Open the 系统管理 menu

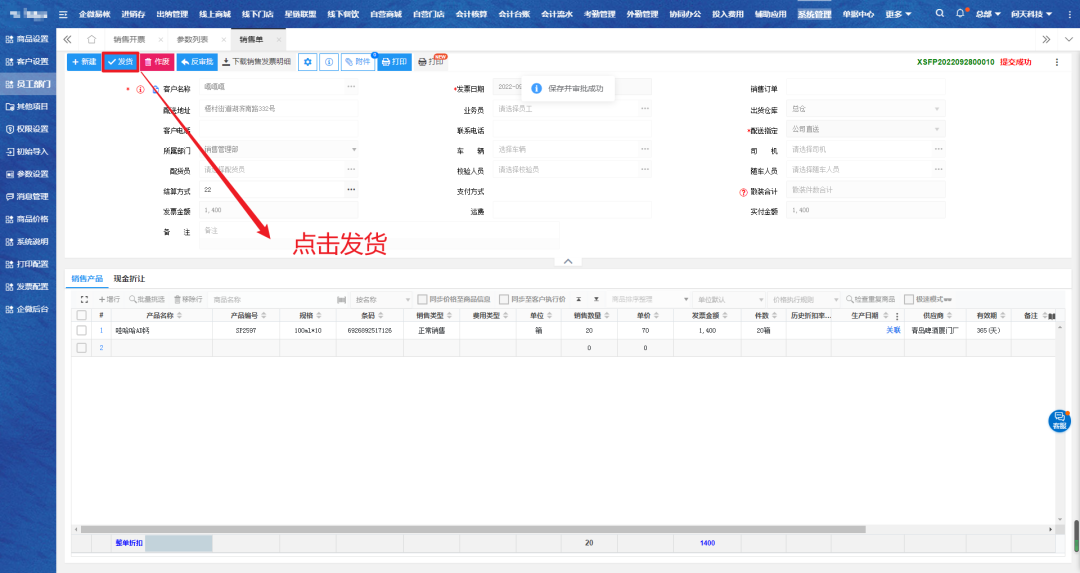click(814, 14)
